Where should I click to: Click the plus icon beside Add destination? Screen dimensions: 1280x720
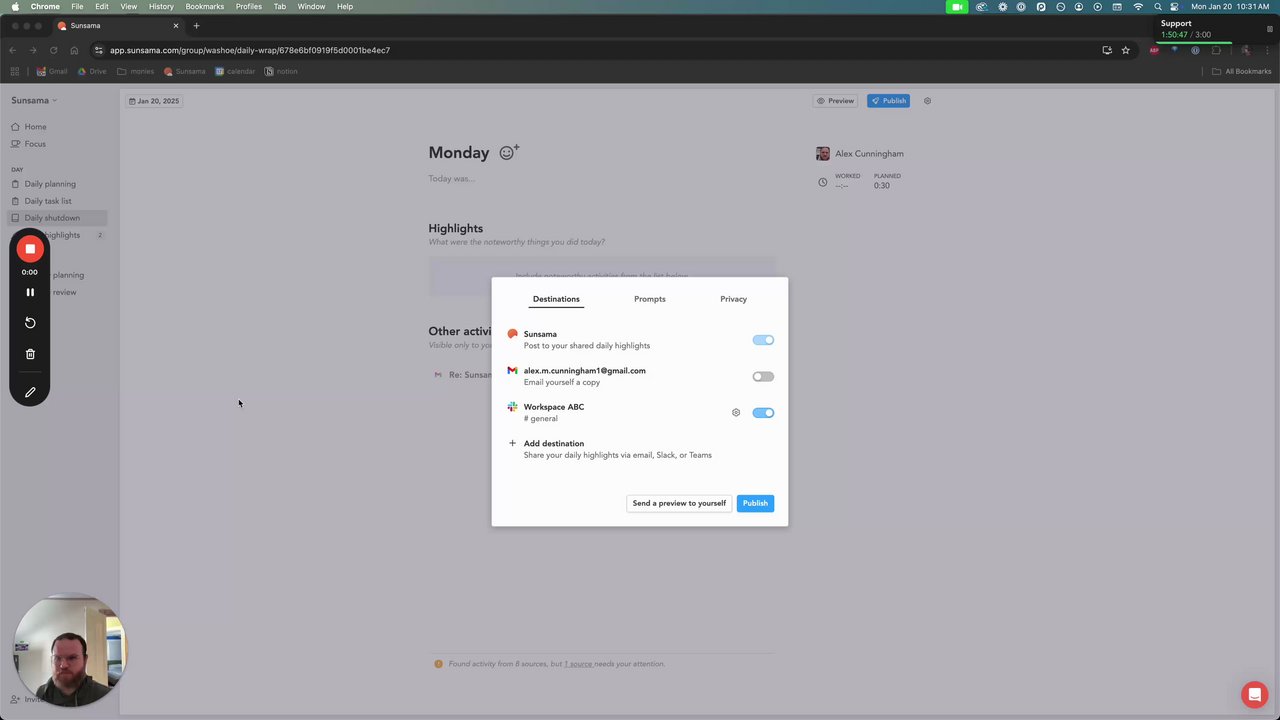coord(512,443)
